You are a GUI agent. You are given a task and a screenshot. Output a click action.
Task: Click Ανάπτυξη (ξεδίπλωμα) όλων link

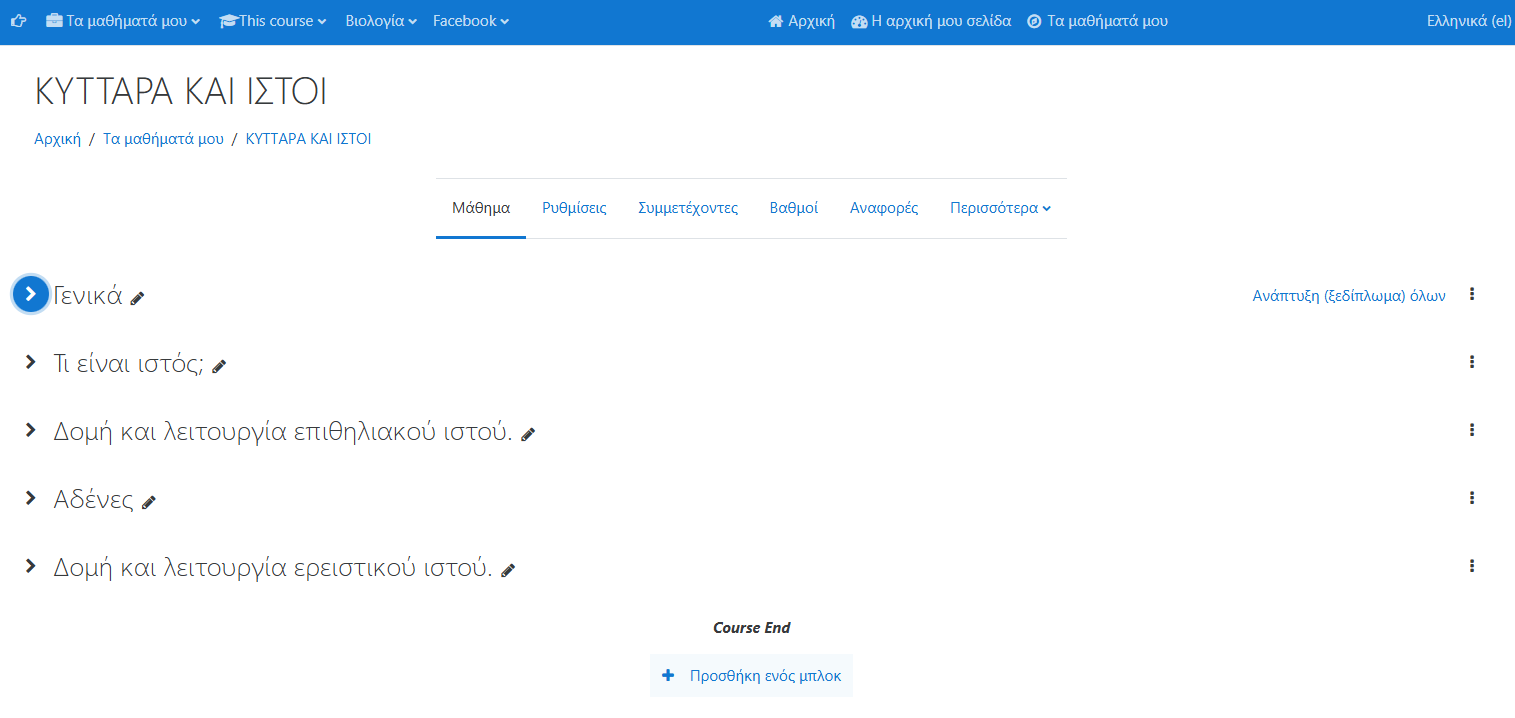[1348, 296]
